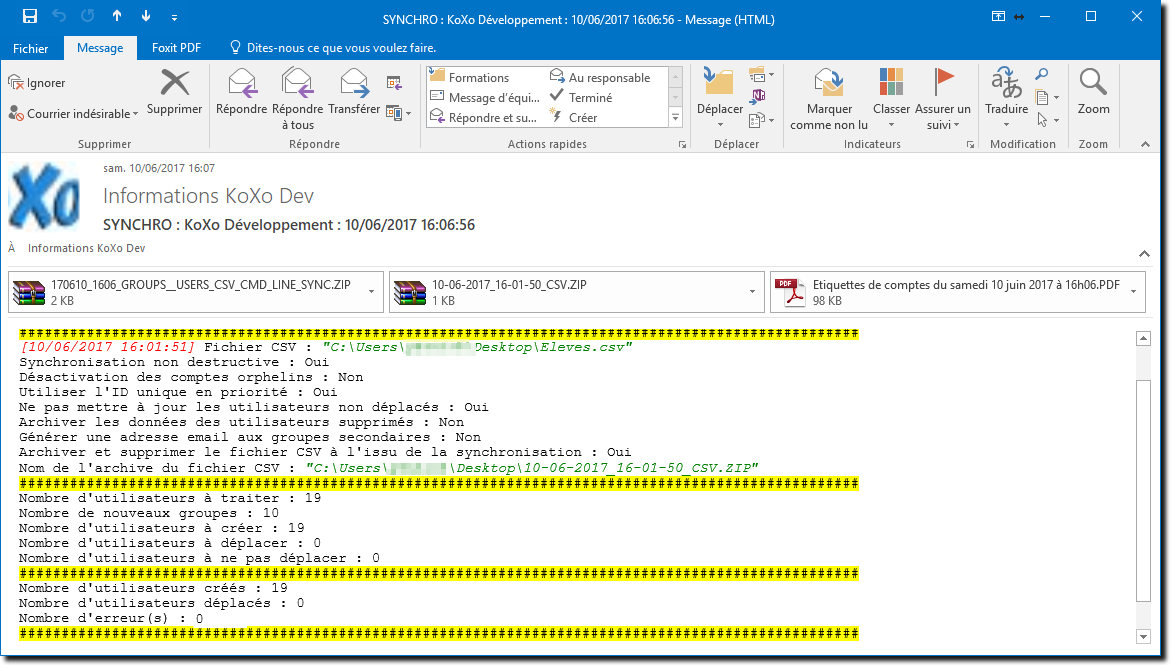The height and width of the screenshot is (665, 1171).
Task: Switch to the Foxit PDF tab
Action: pos(176,48)
